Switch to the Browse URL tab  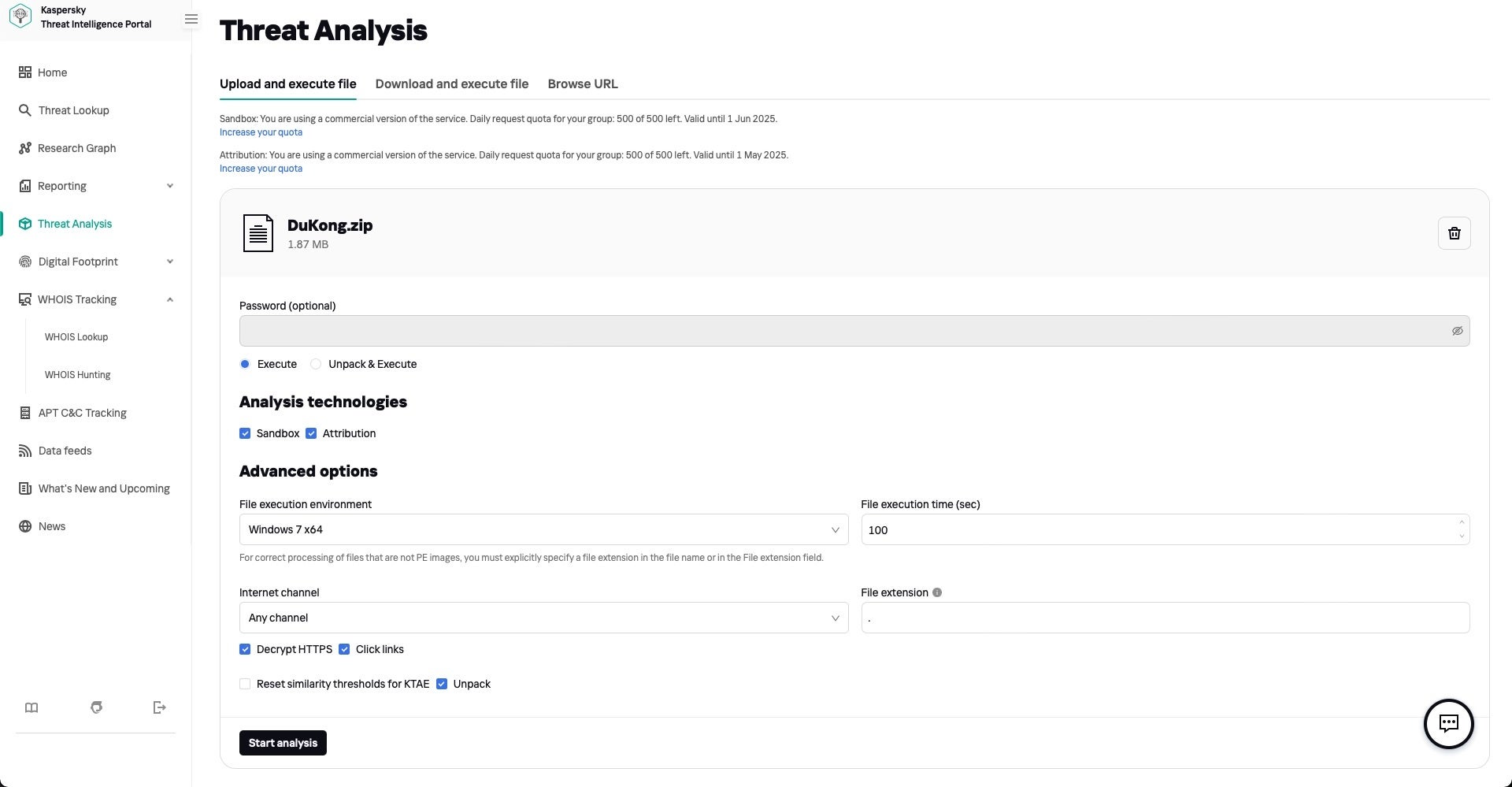[x=583, y=84]
